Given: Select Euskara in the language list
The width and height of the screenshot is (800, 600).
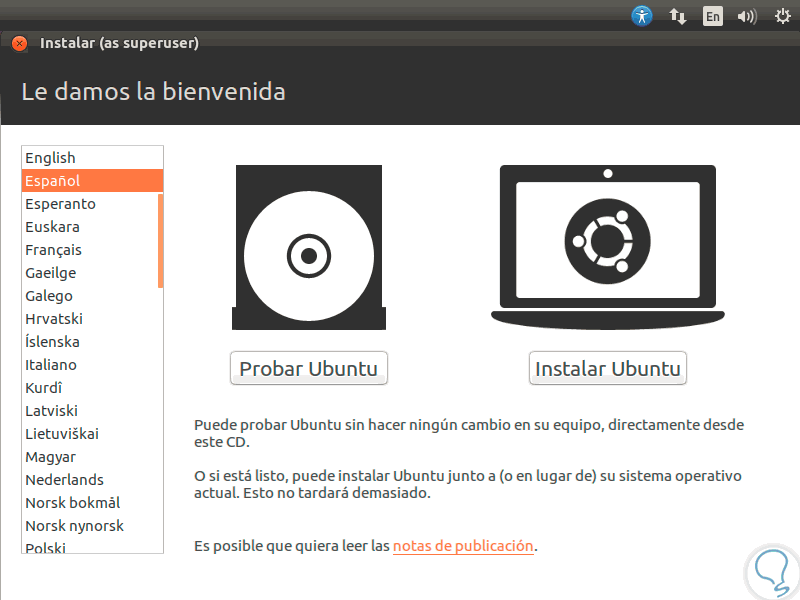Looking at the screenshot, I should [x=90, y=227].
